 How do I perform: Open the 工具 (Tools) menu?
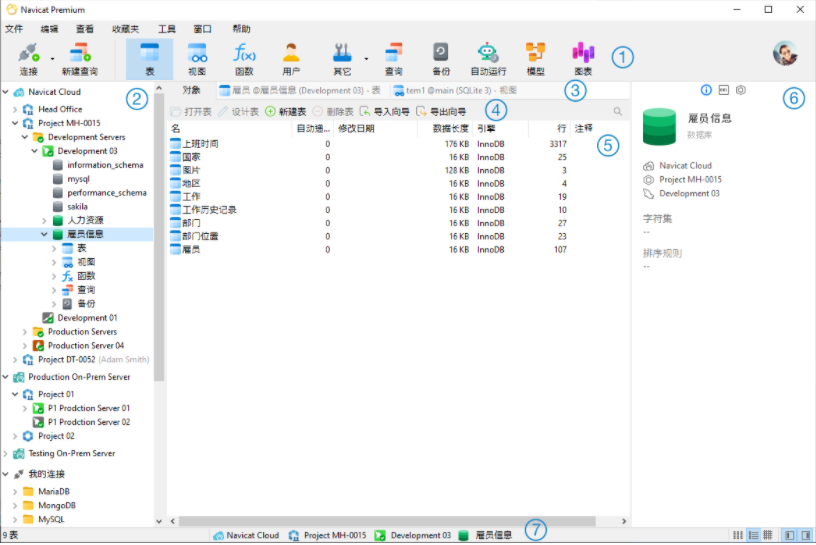coord(167,29)
